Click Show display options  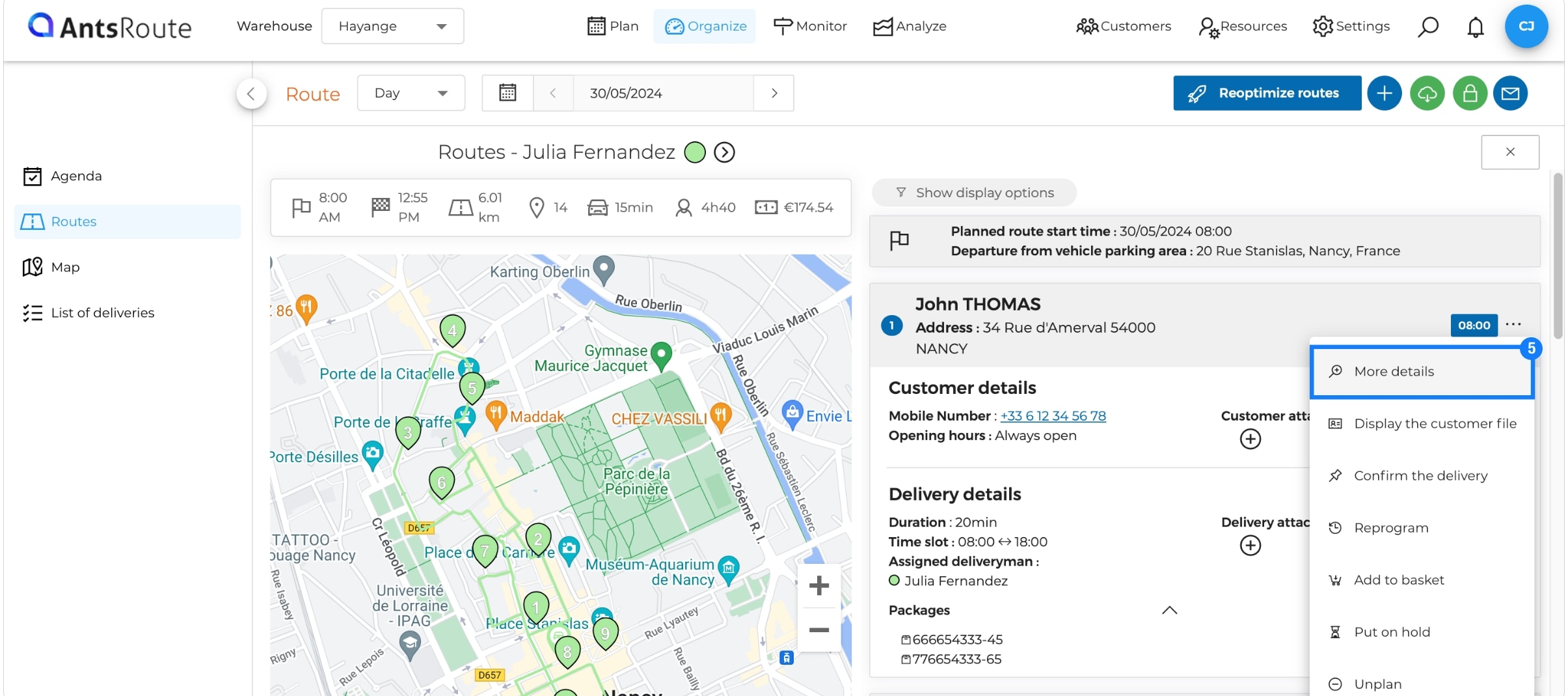974,192
